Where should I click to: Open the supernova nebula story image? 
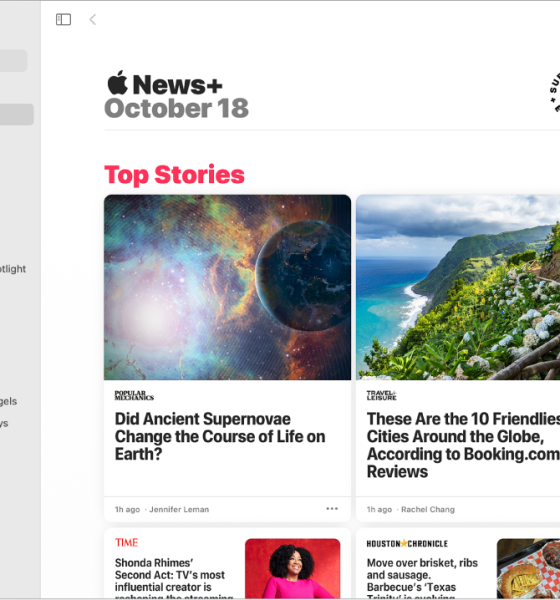click(x=227, y=287)
